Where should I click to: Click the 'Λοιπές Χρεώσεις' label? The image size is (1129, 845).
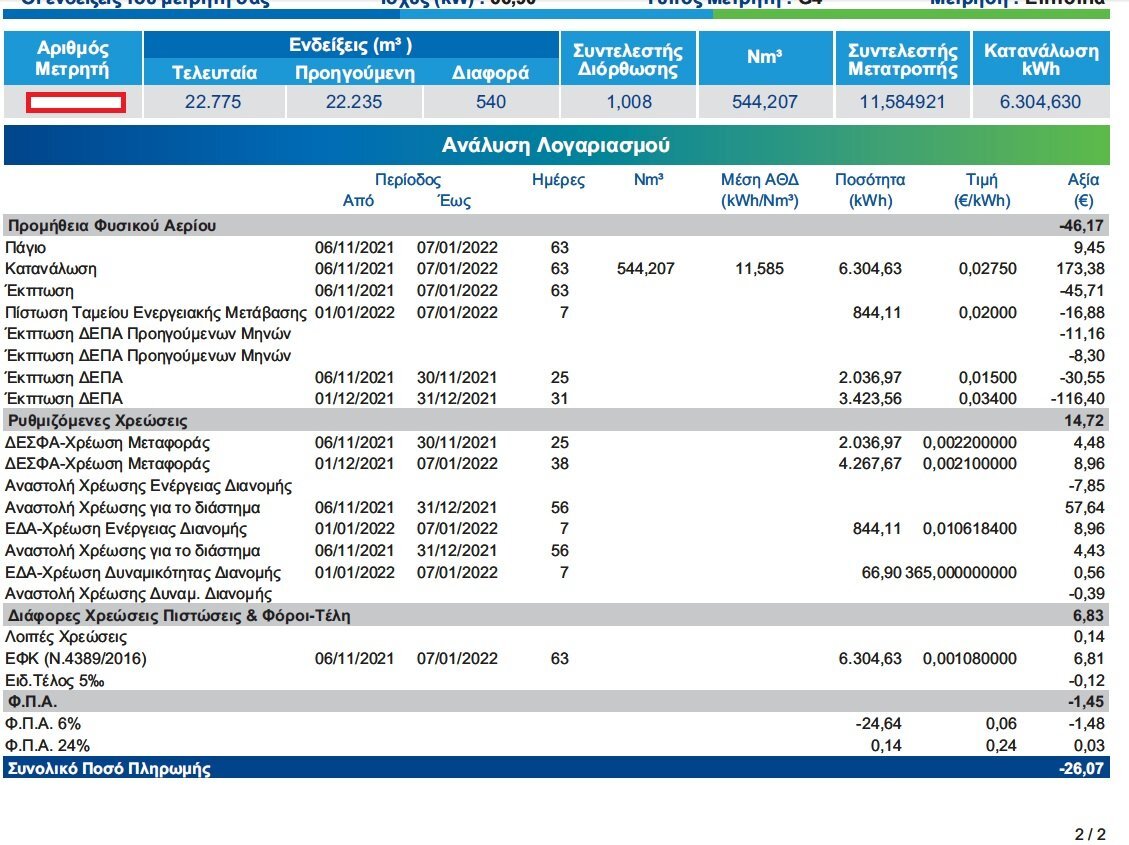(x=66, y=638)
